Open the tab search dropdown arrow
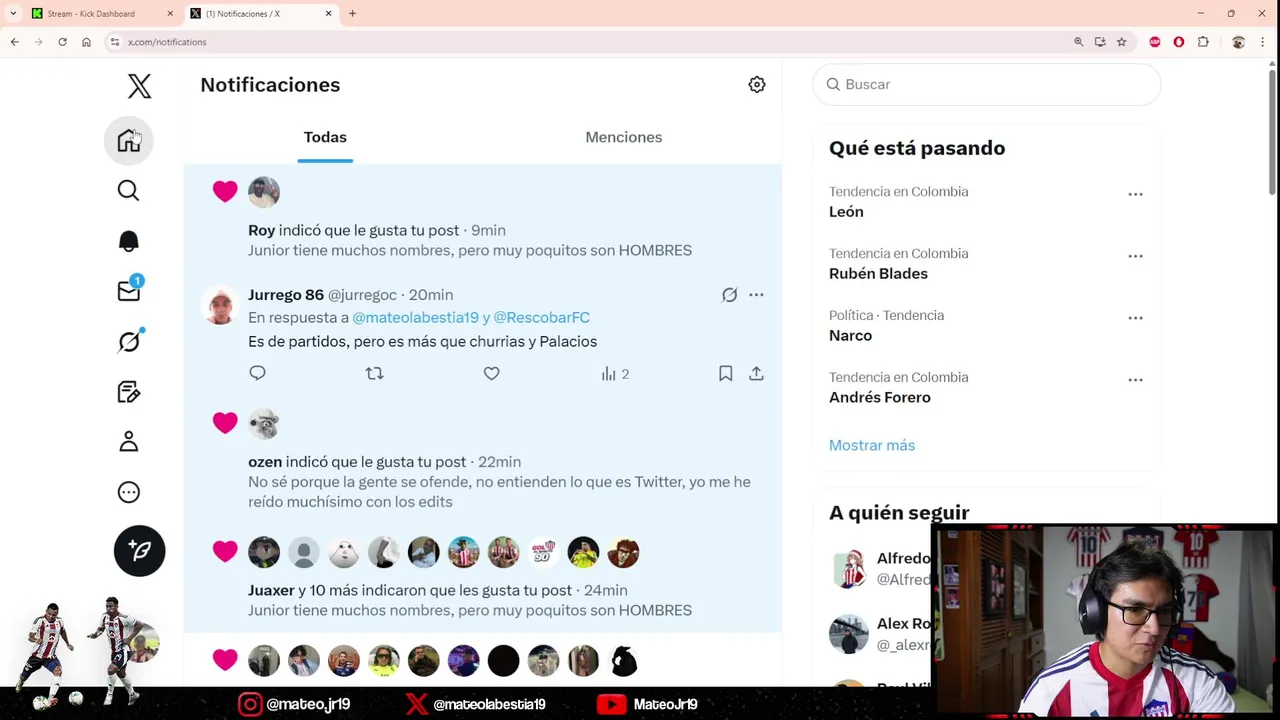The height and width of the screenshot is (720, 1280). click(12, 14)
